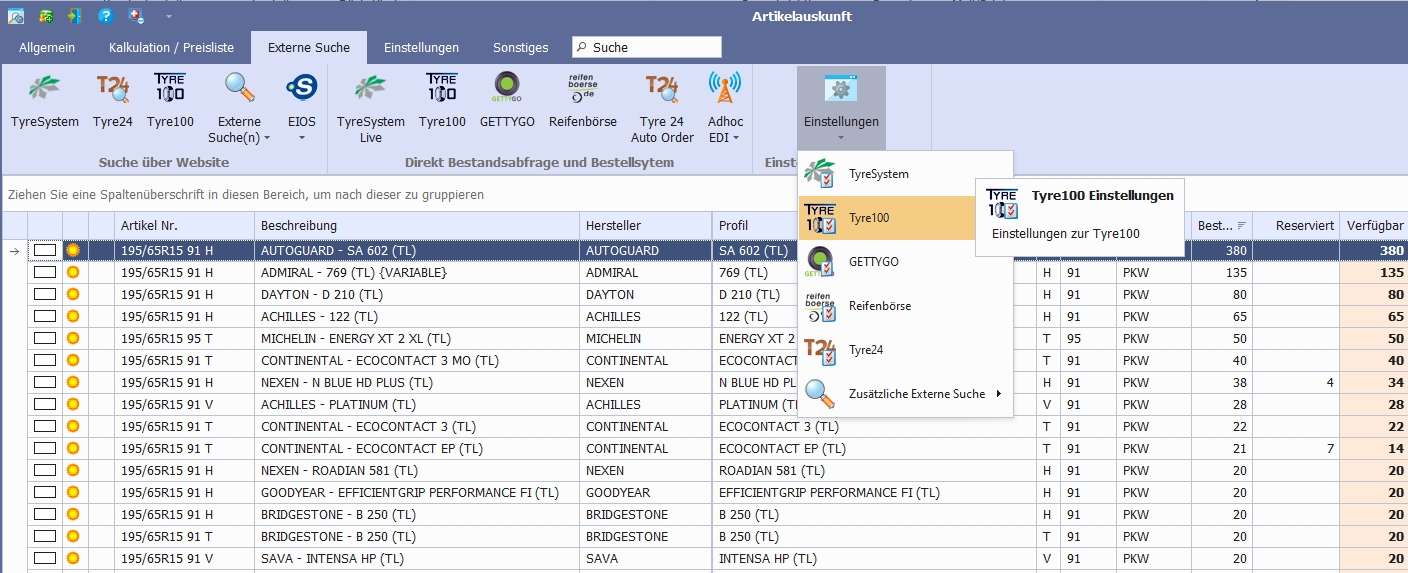Choose Tyre100 in the settings dropdown menu
The width and height of the screenshot is (1408, 573).
point(886,218)
